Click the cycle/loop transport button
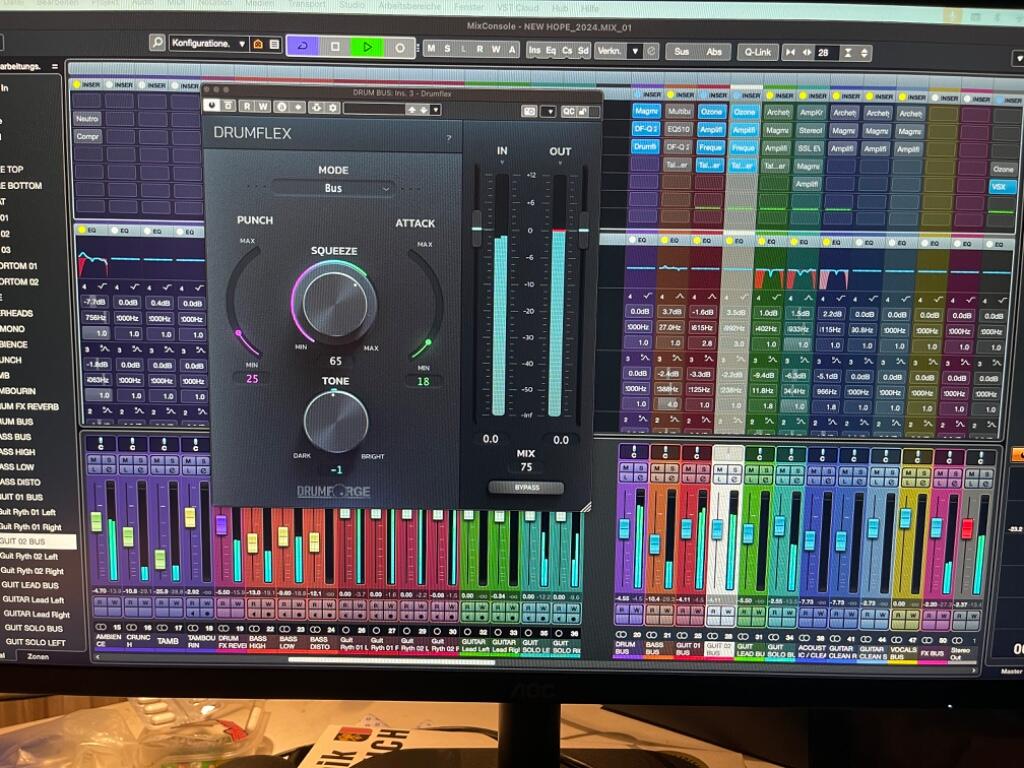 pyautogui.click(x=303, y=47)
